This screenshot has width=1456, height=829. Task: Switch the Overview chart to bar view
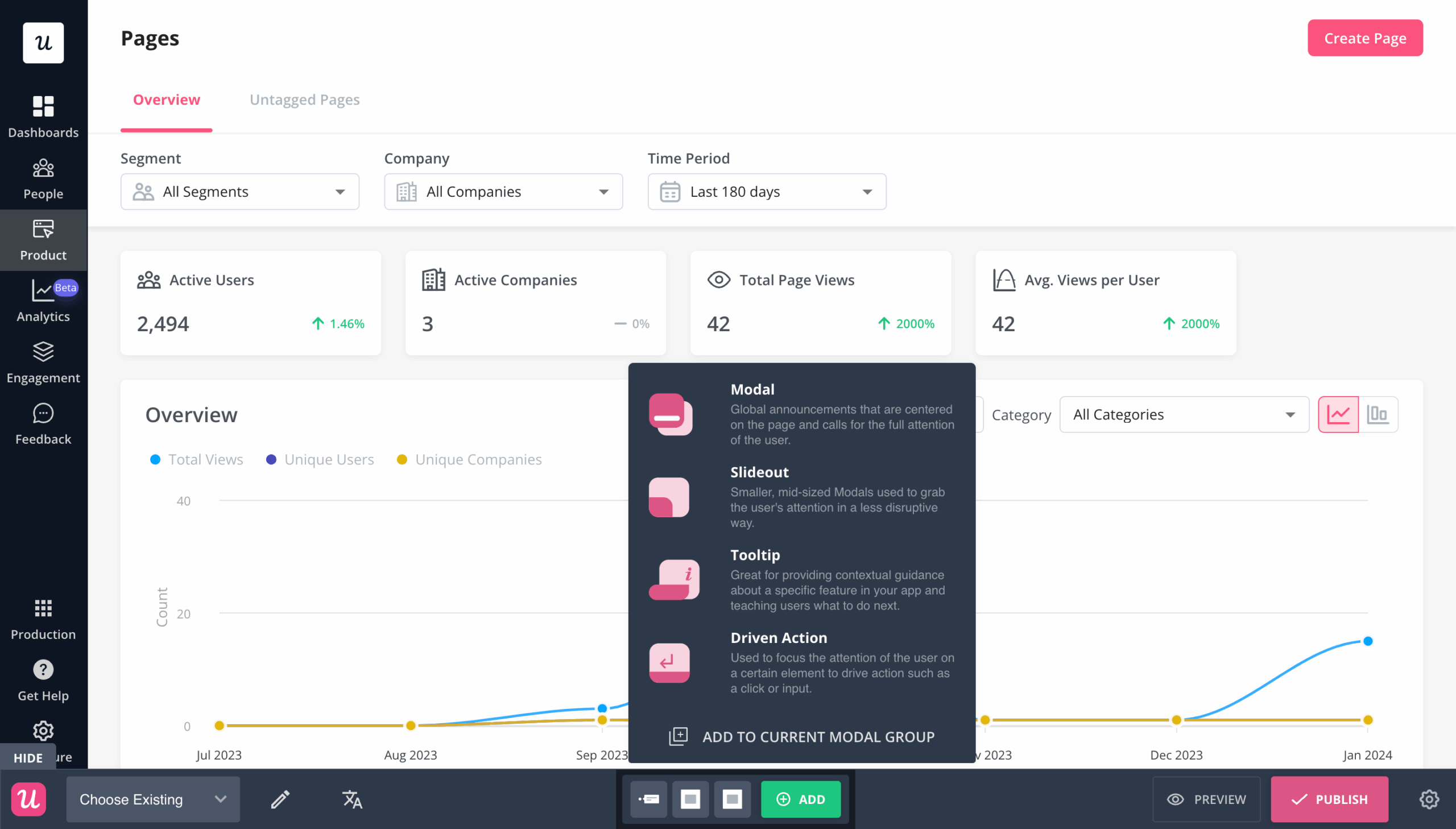(x=1378, y=414)
